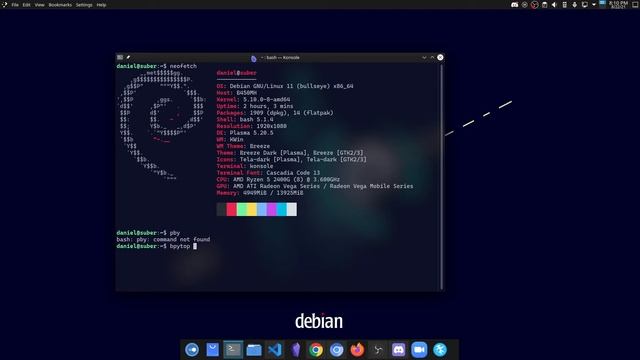Open the Help menu
Viewport: 640px width, 360px height.
click(101, 5)
